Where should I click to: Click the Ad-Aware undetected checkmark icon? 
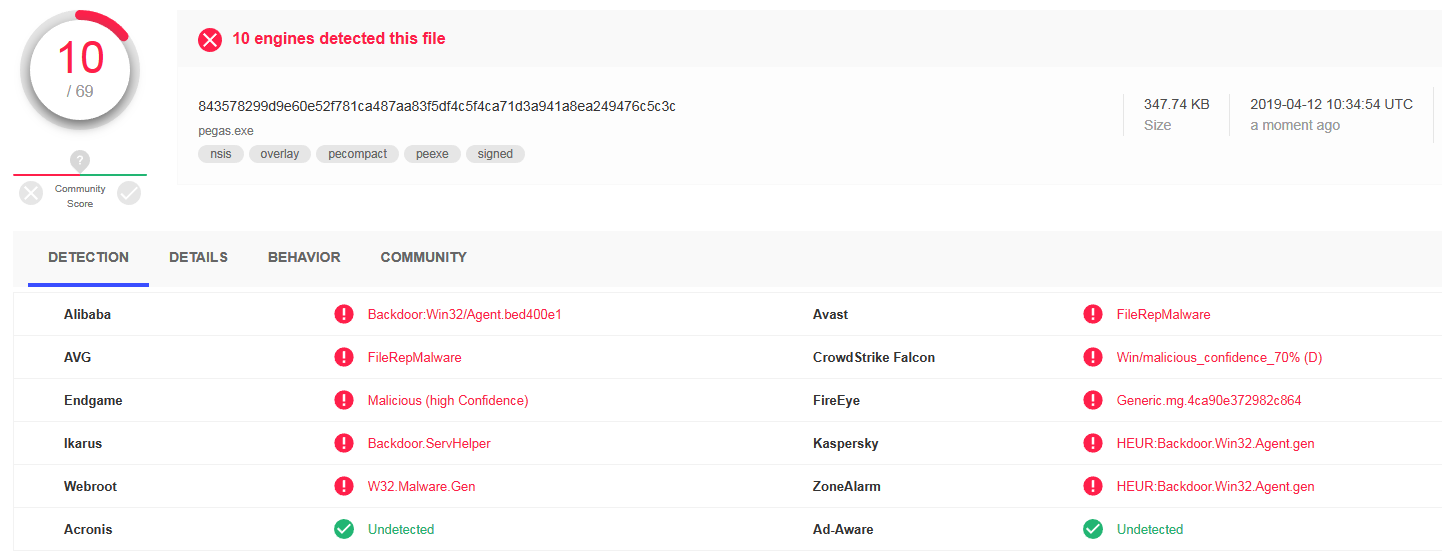click(x=1093, y=529)
